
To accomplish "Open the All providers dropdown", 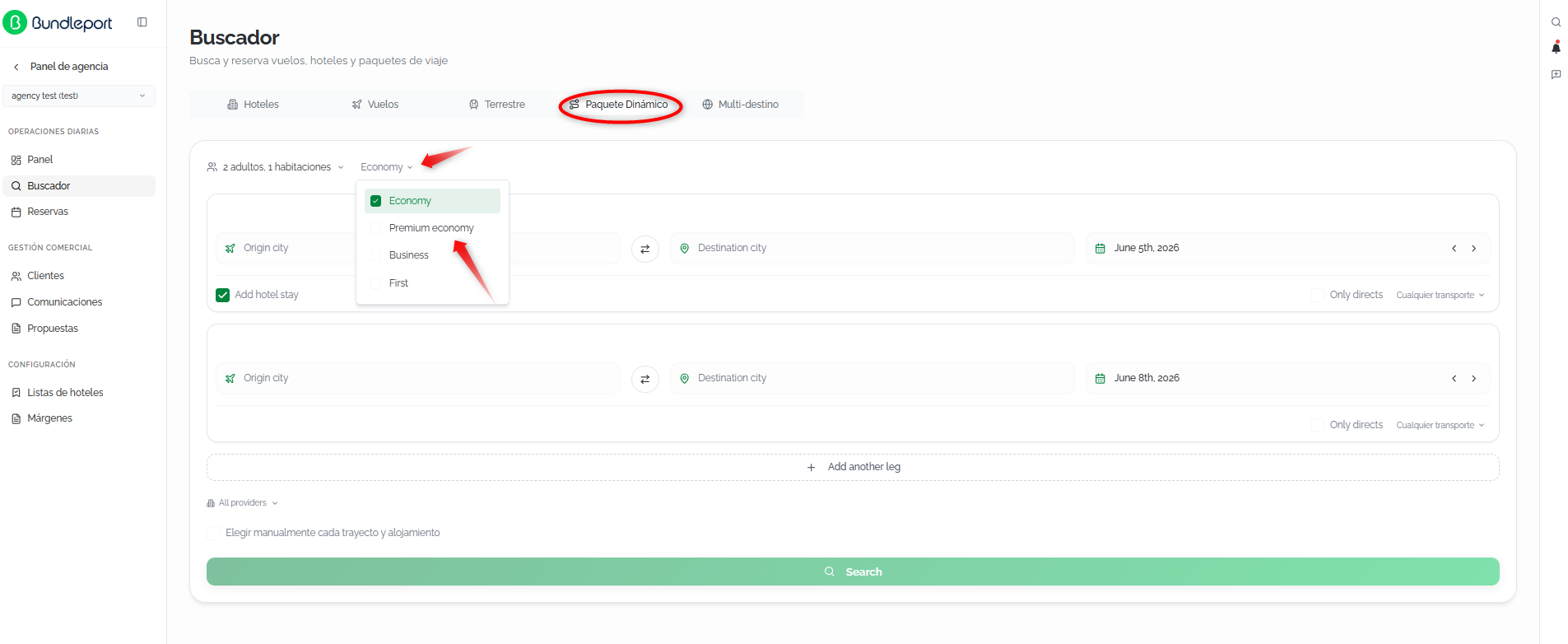I will pos(243,503).
